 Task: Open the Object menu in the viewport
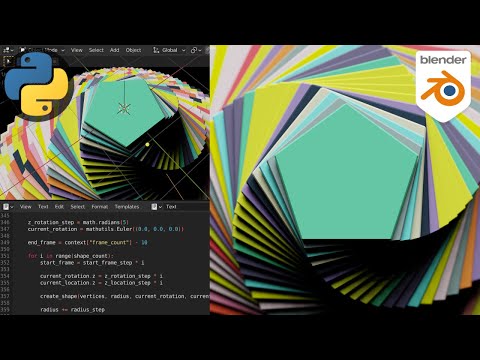point(133,50)
